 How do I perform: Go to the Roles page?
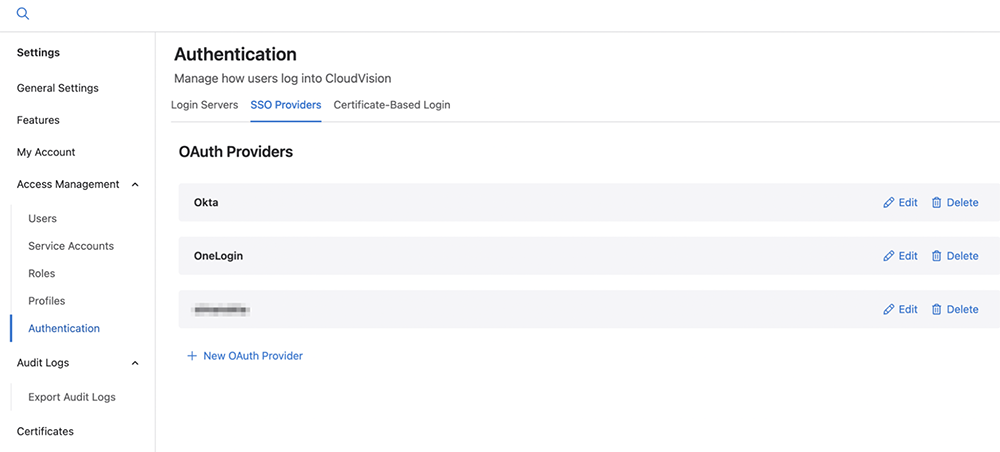41,273
